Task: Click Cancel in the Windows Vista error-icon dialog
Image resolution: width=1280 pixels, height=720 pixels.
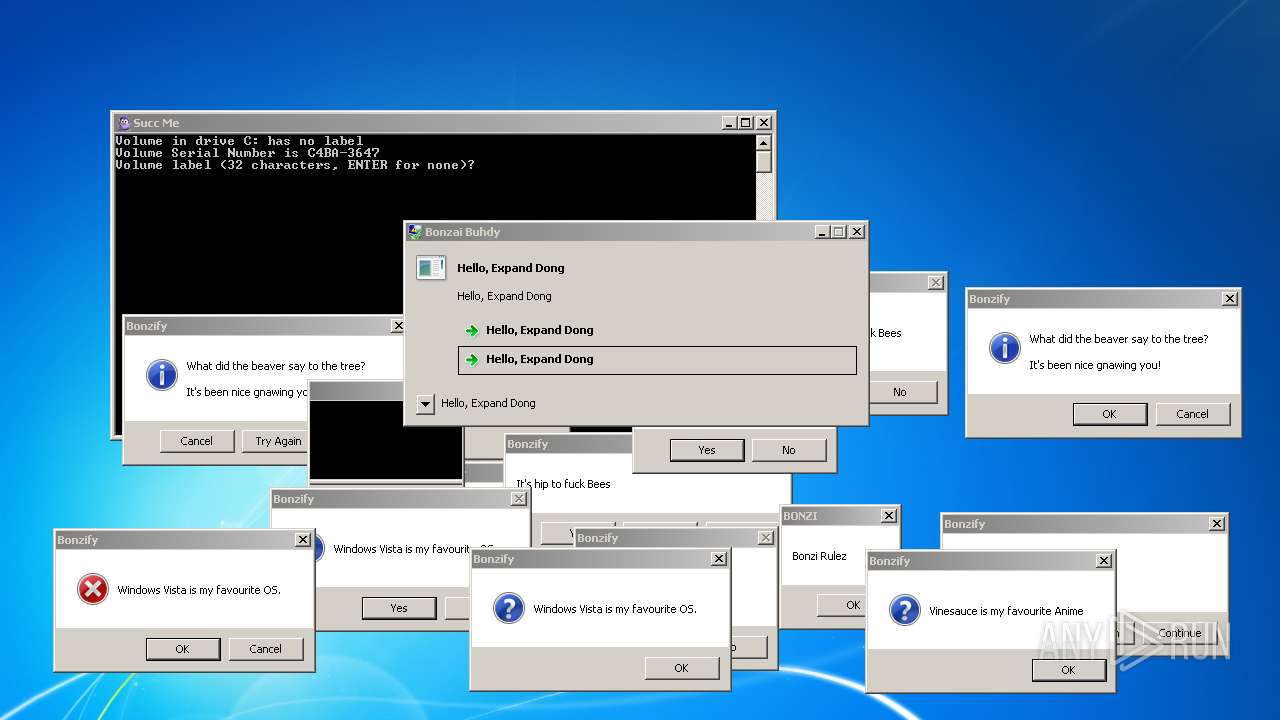Action: point(265,649)
